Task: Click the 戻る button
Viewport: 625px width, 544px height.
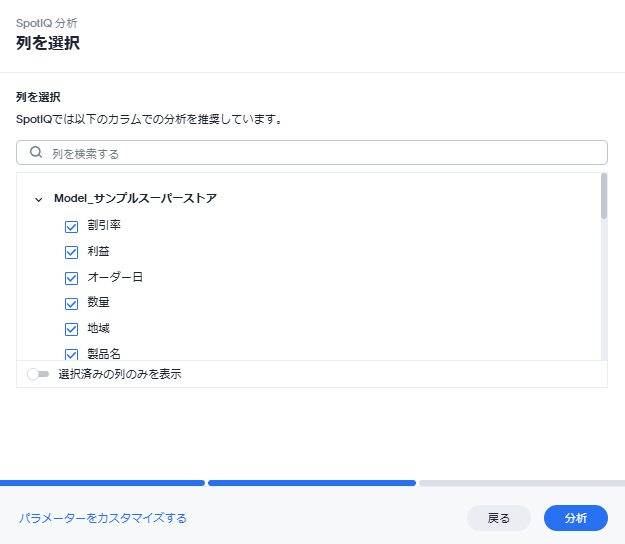Action: pos(498,518)
